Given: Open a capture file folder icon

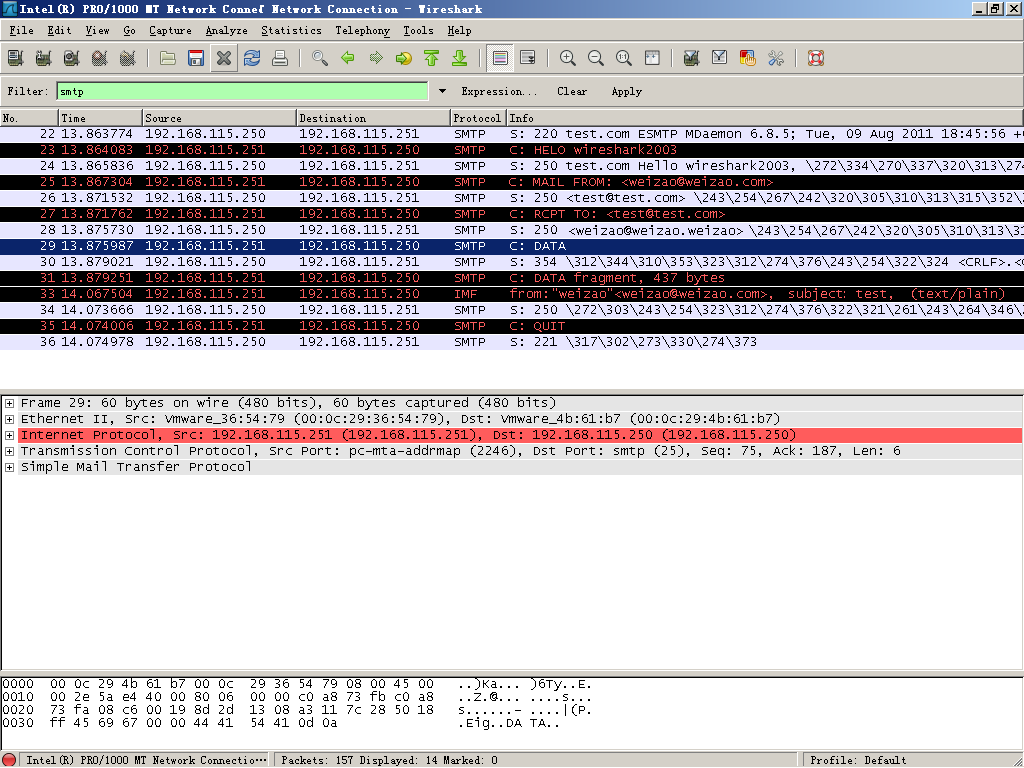Looking at the screenshot, I should 168,58.
